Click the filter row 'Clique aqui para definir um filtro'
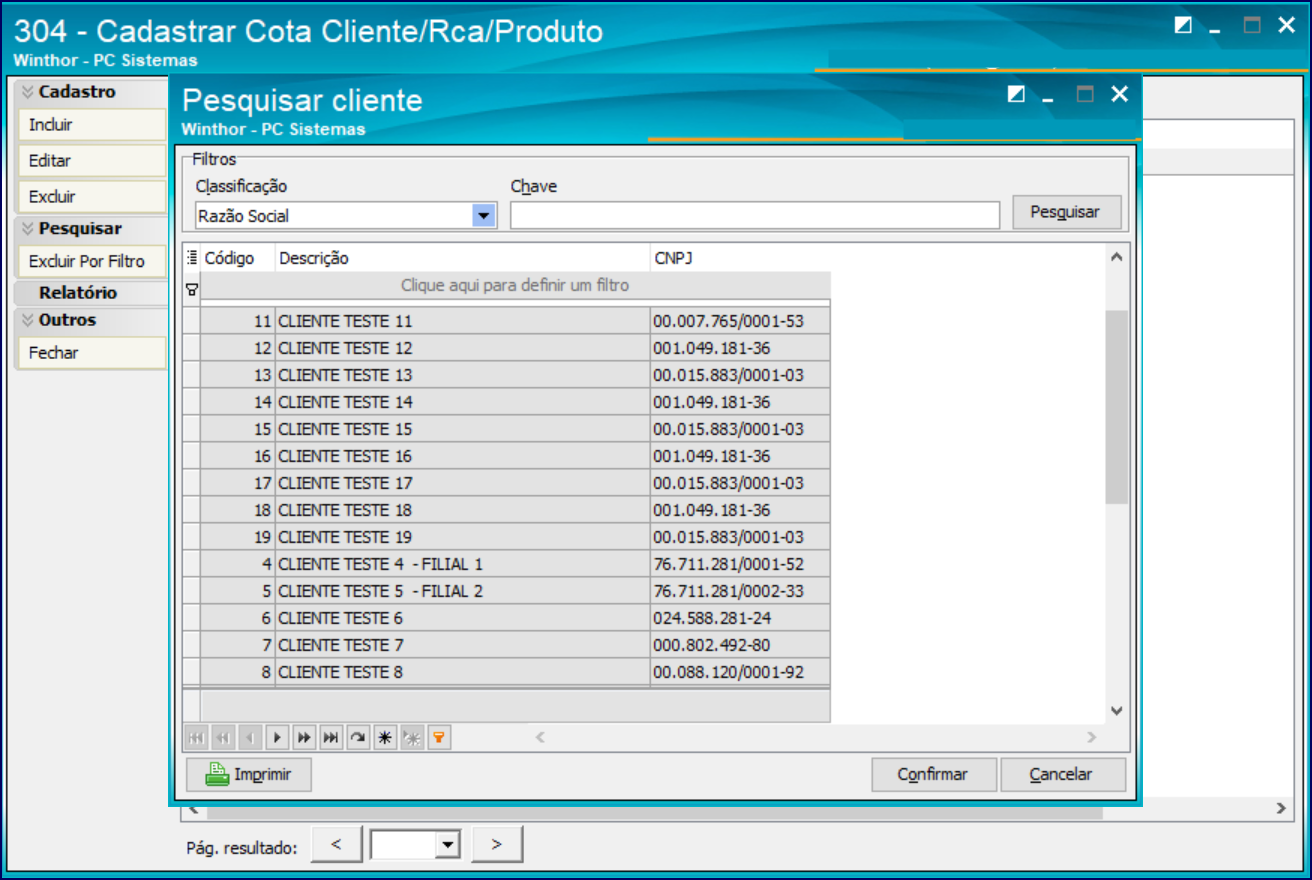The image size is (1312, 880). pos(515,286)
